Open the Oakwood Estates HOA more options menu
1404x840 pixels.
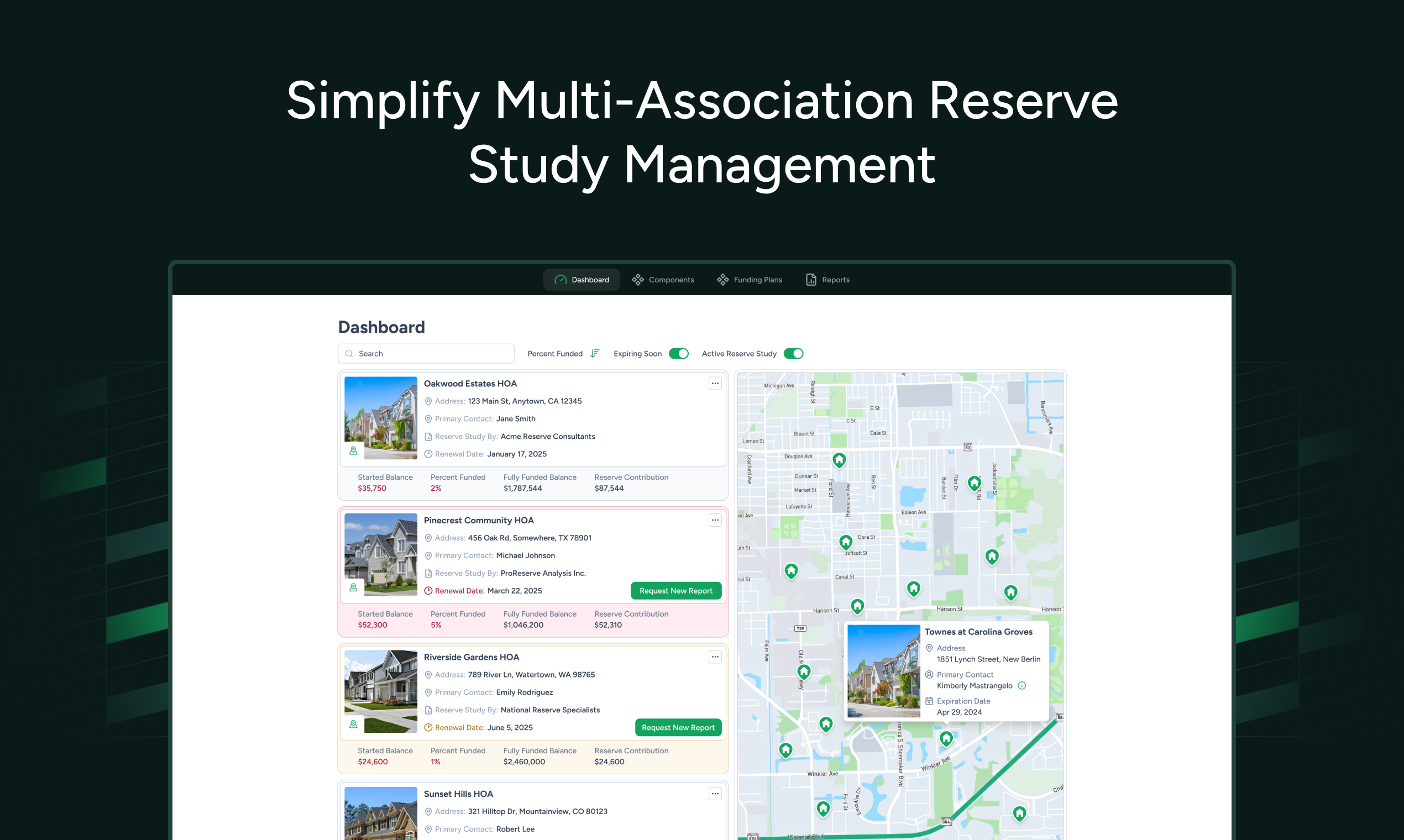pos(715,384)
